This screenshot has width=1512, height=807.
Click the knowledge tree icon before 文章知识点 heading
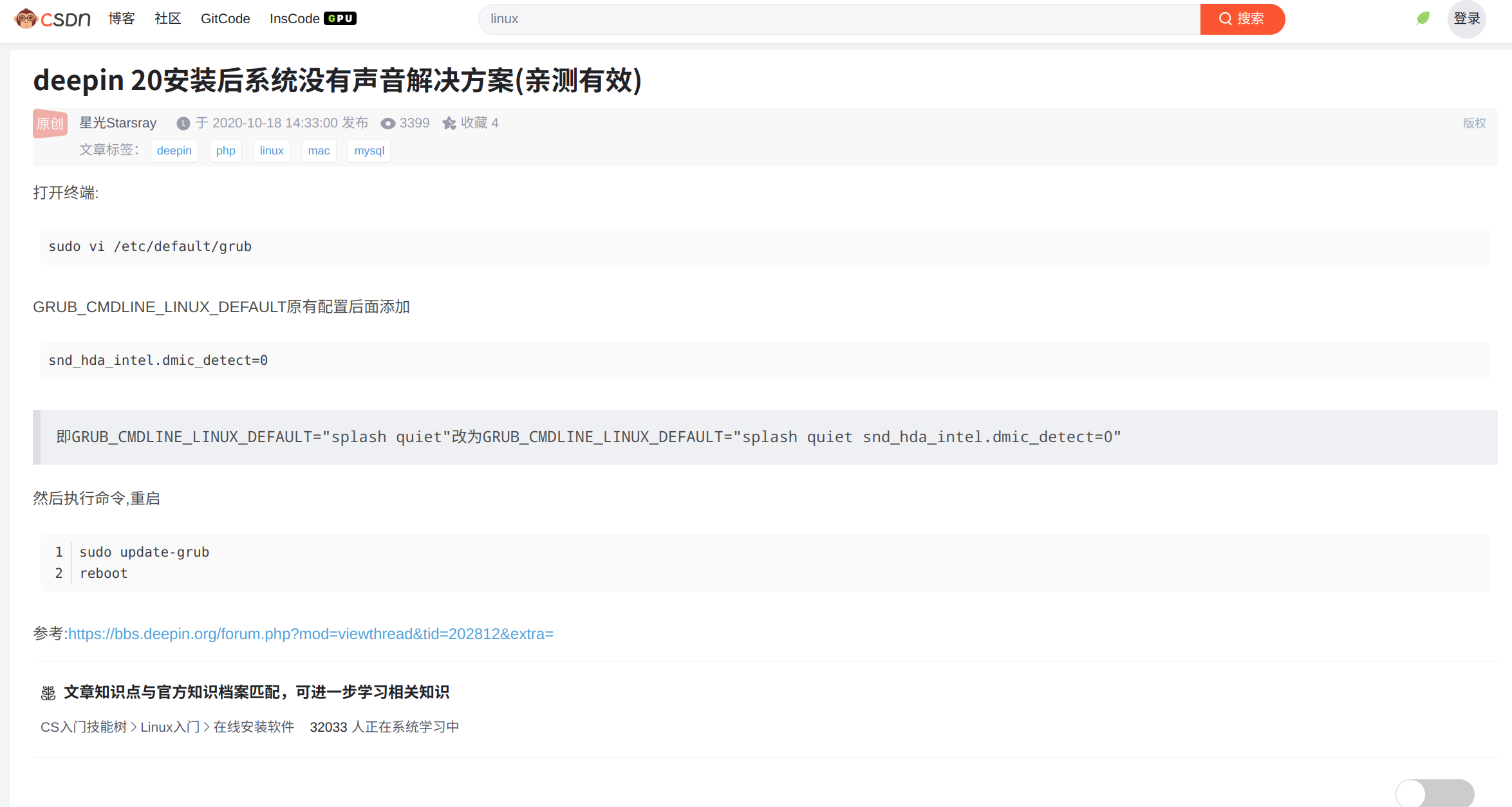tap(48, 692)
